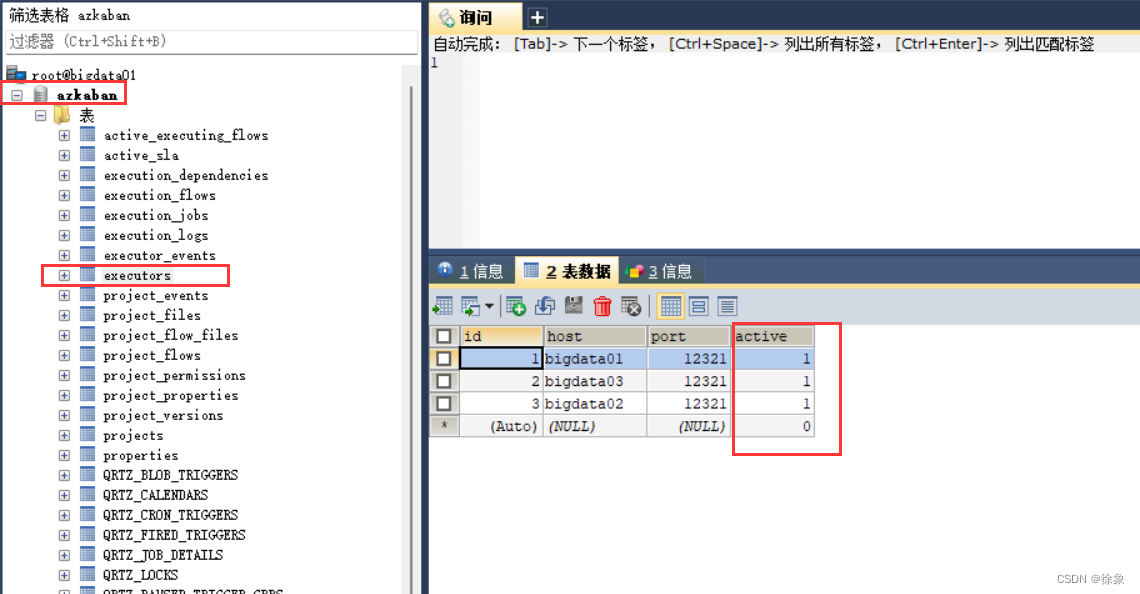Click table icon beside QRTZ_CALENDARS
1140x594 pixels.
88,494
